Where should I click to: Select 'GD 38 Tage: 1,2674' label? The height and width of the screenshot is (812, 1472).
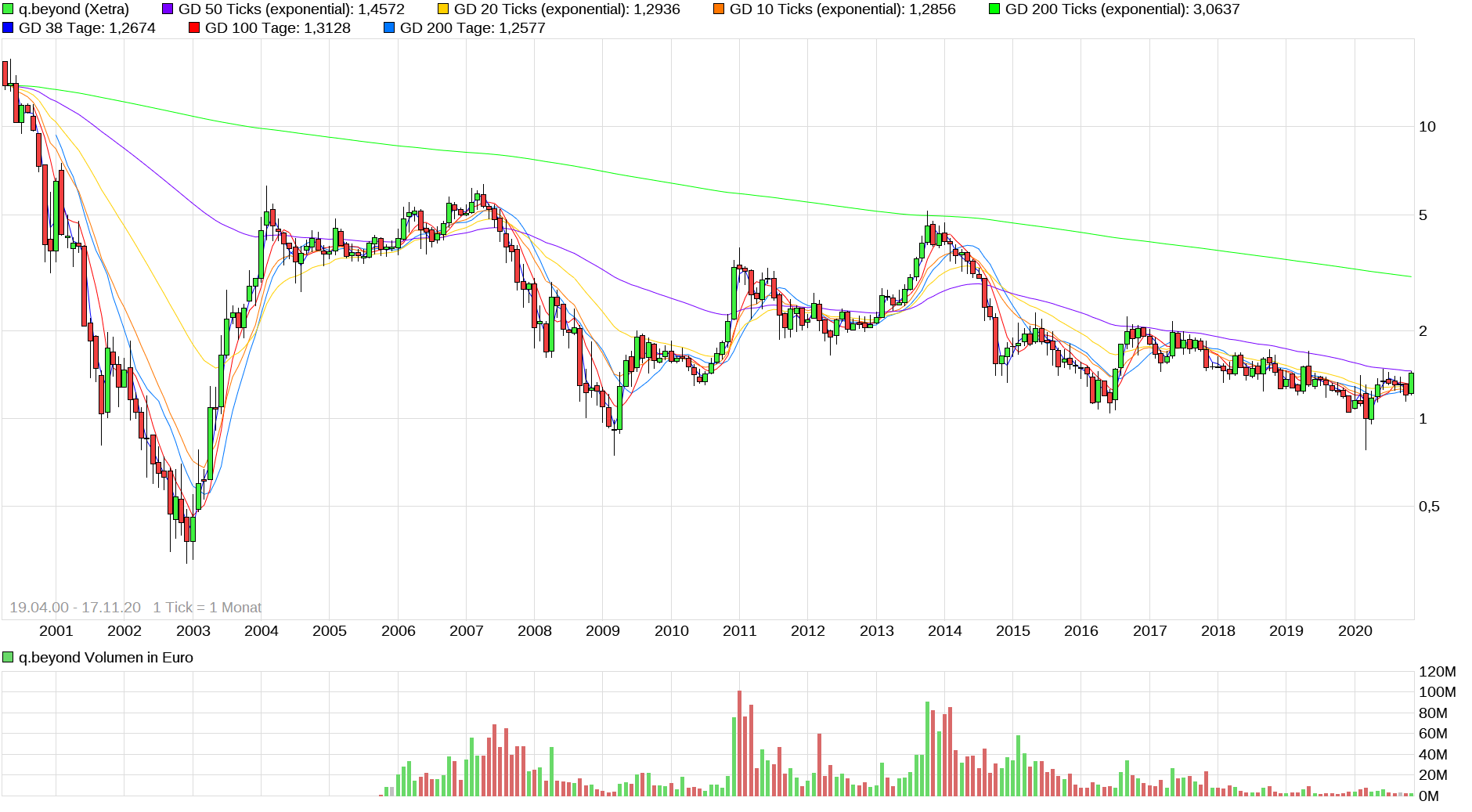coord(87,28)
